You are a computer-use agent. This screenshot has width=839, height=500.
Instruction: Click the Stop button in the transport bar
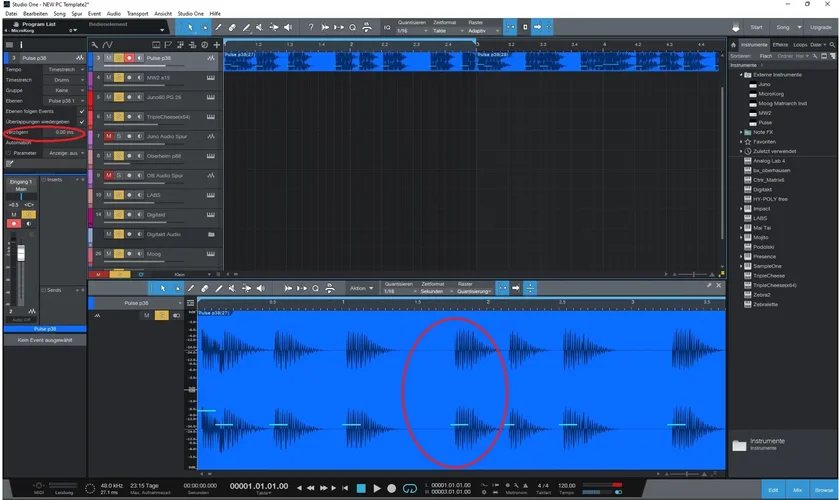tap(361, 488)
